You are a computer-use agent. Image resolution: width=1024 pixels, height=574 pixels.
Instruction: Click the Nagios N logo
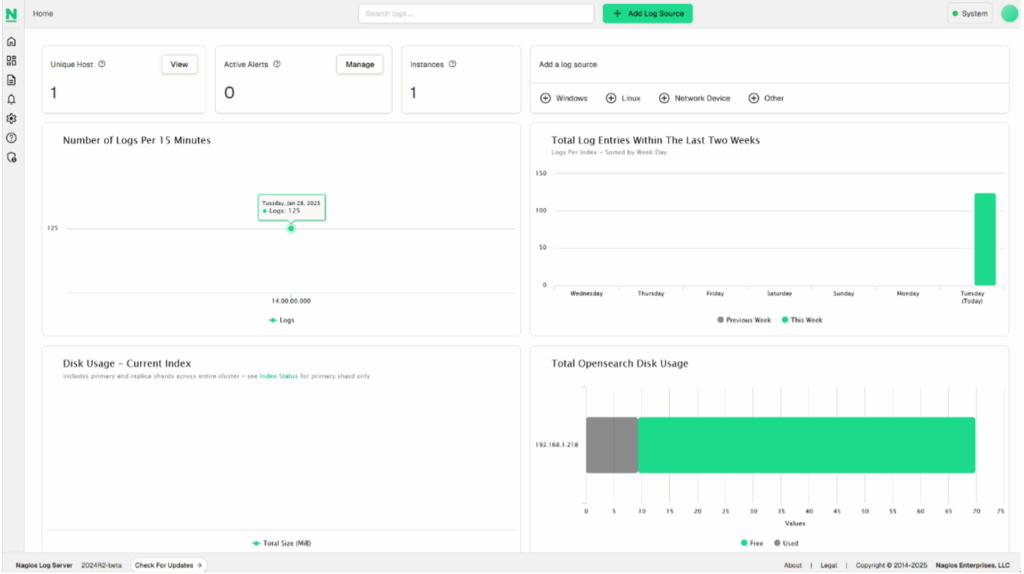[11, 14]
